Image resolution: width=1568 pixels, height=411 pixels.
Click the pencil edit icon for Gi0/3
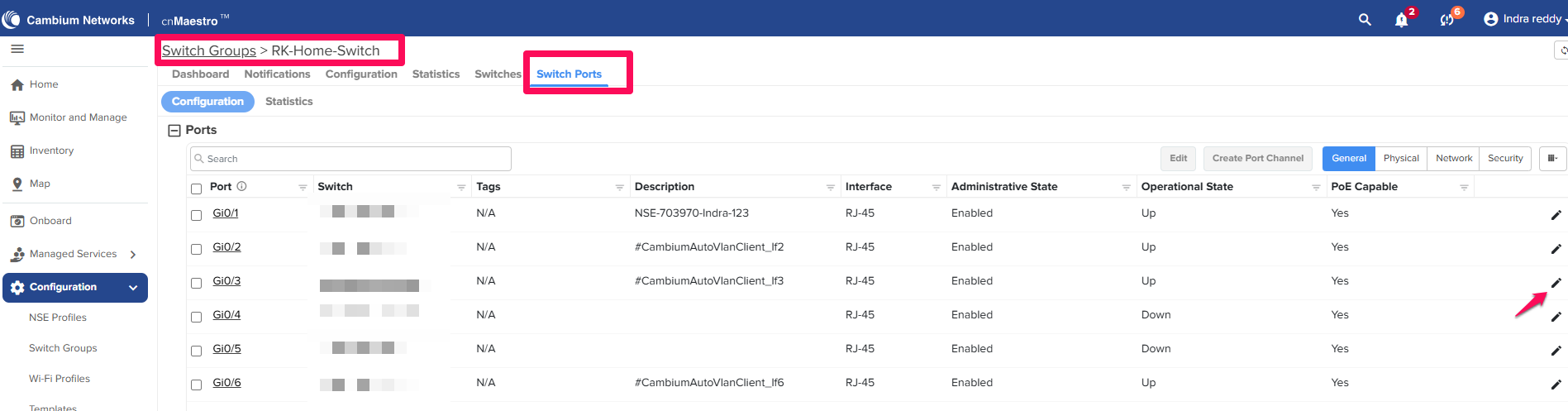click(x=1556, y=283)
